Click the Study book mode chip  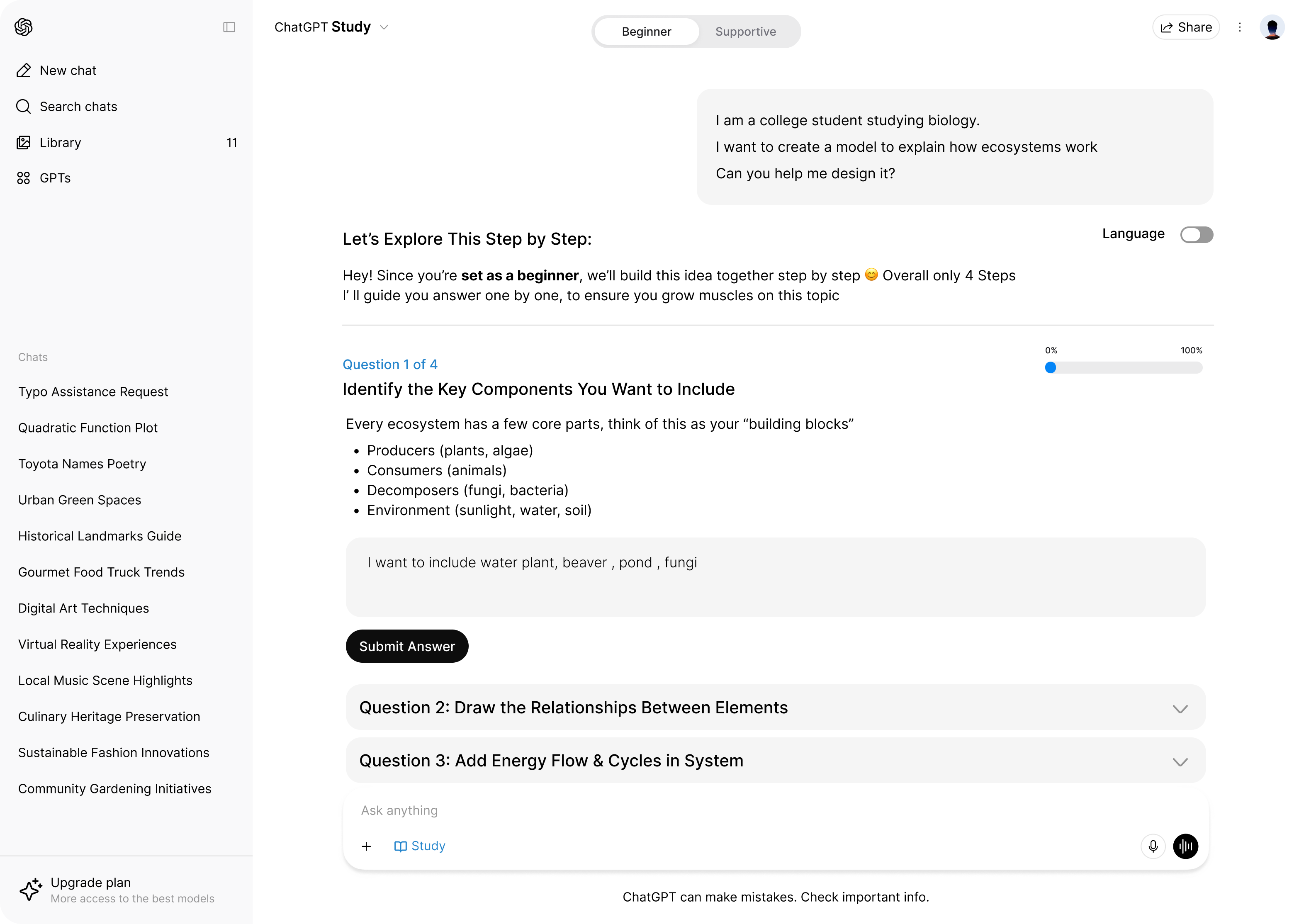coord(419,846)
